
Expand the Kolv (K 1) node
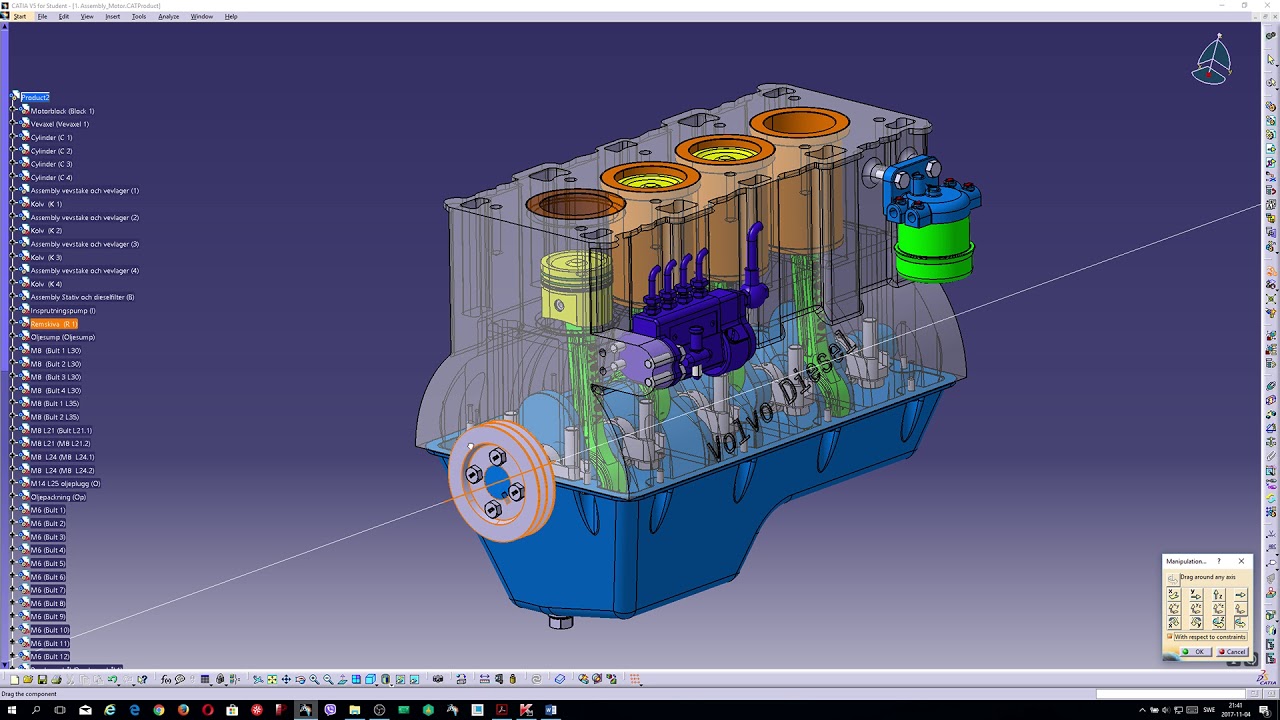[14, 204]
